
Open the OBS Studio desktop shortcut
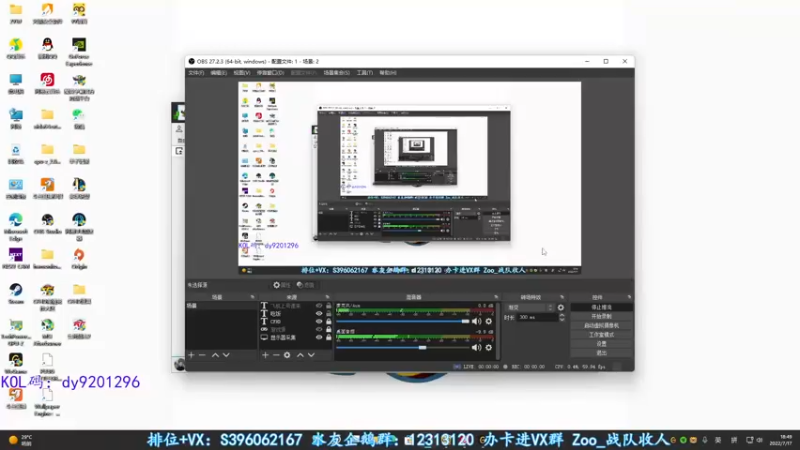click(x=47, y=224)
